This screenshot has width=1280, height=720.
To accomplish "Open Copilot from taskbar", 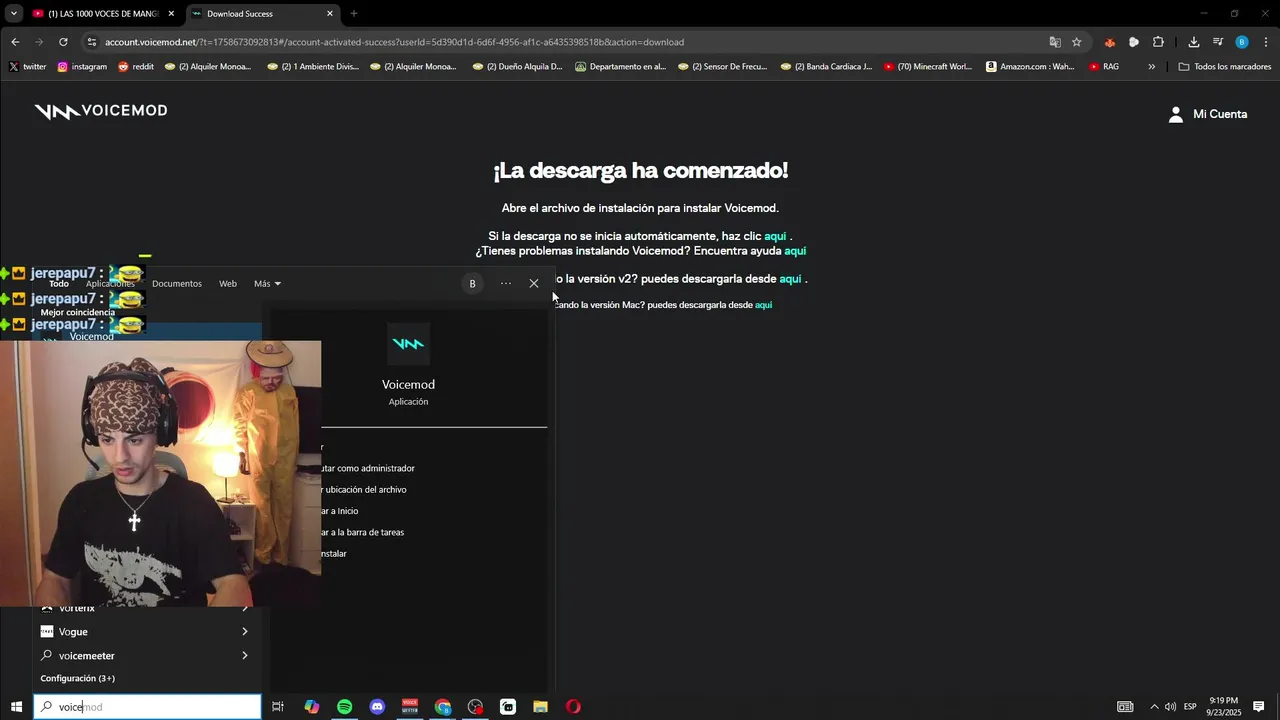I will coord(312,707).
